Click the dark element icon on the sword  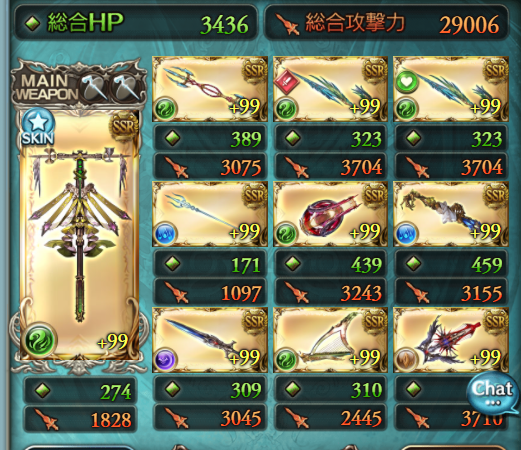click(x=166, y=359)
